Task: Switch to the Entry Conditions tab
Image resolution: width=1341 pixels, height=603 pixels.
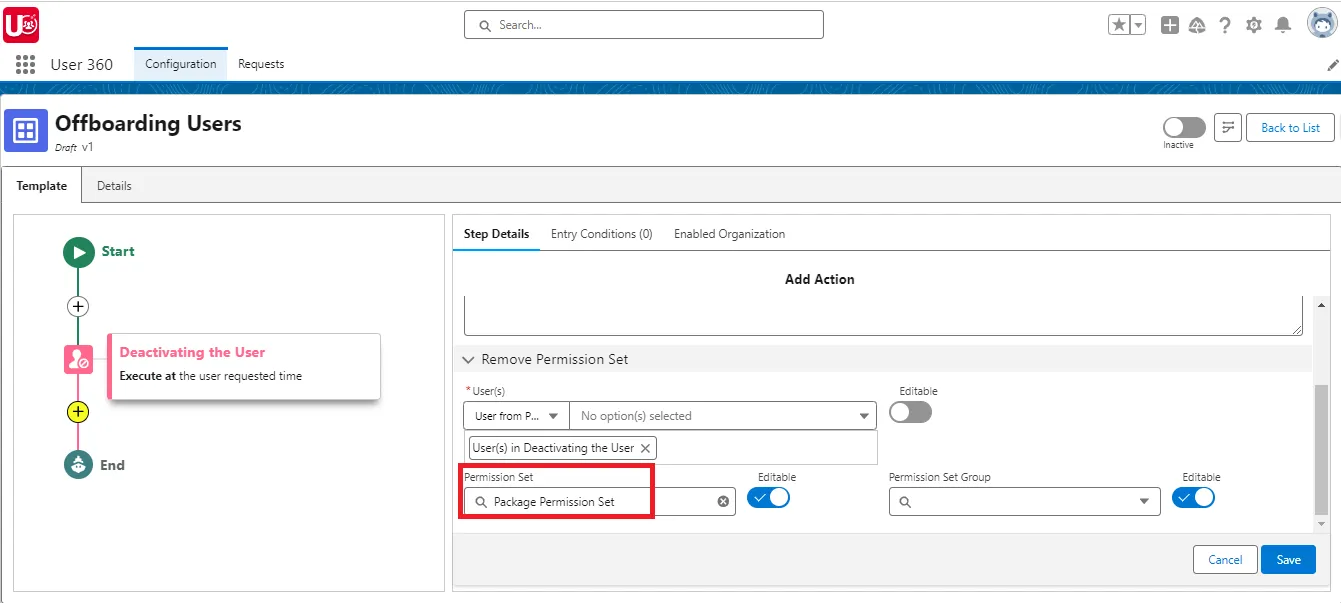Action: coord(601,233)
